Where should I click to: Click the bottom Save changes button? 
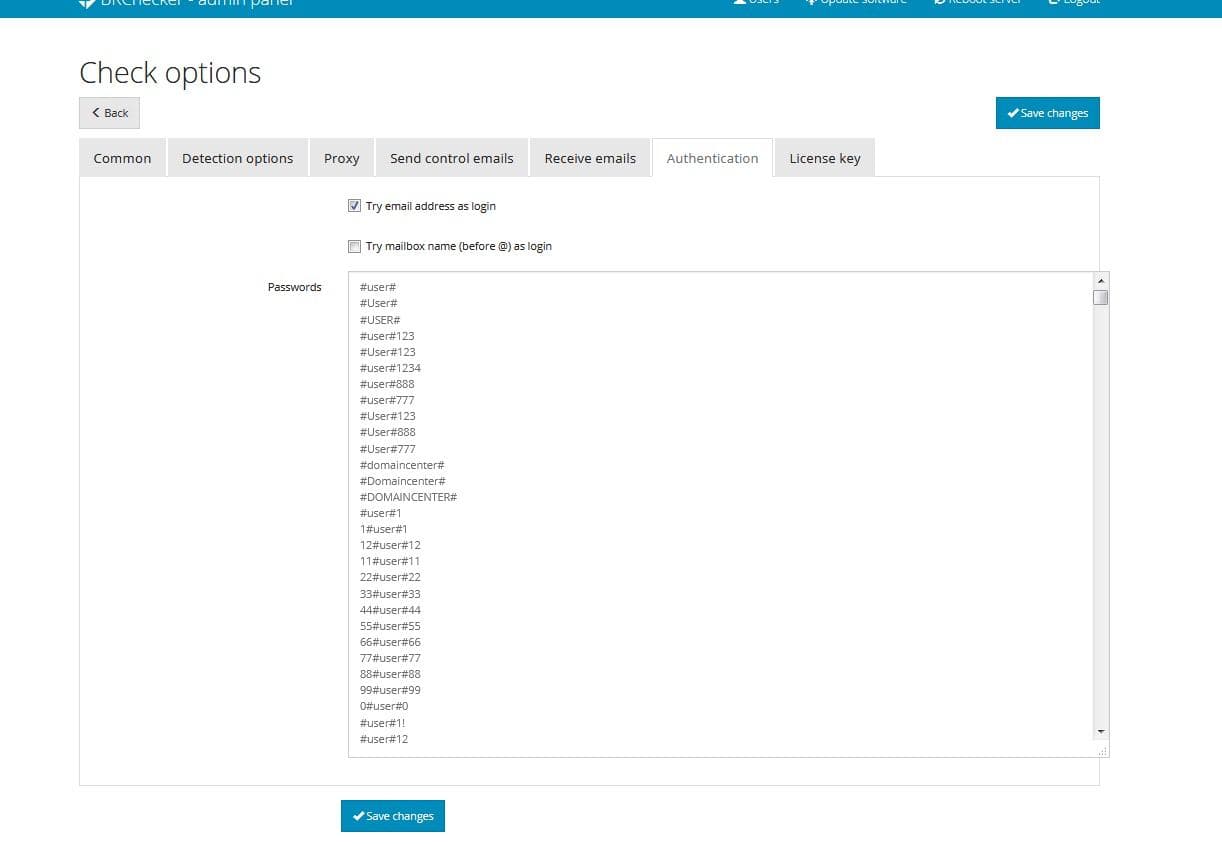tap(393, 816)
